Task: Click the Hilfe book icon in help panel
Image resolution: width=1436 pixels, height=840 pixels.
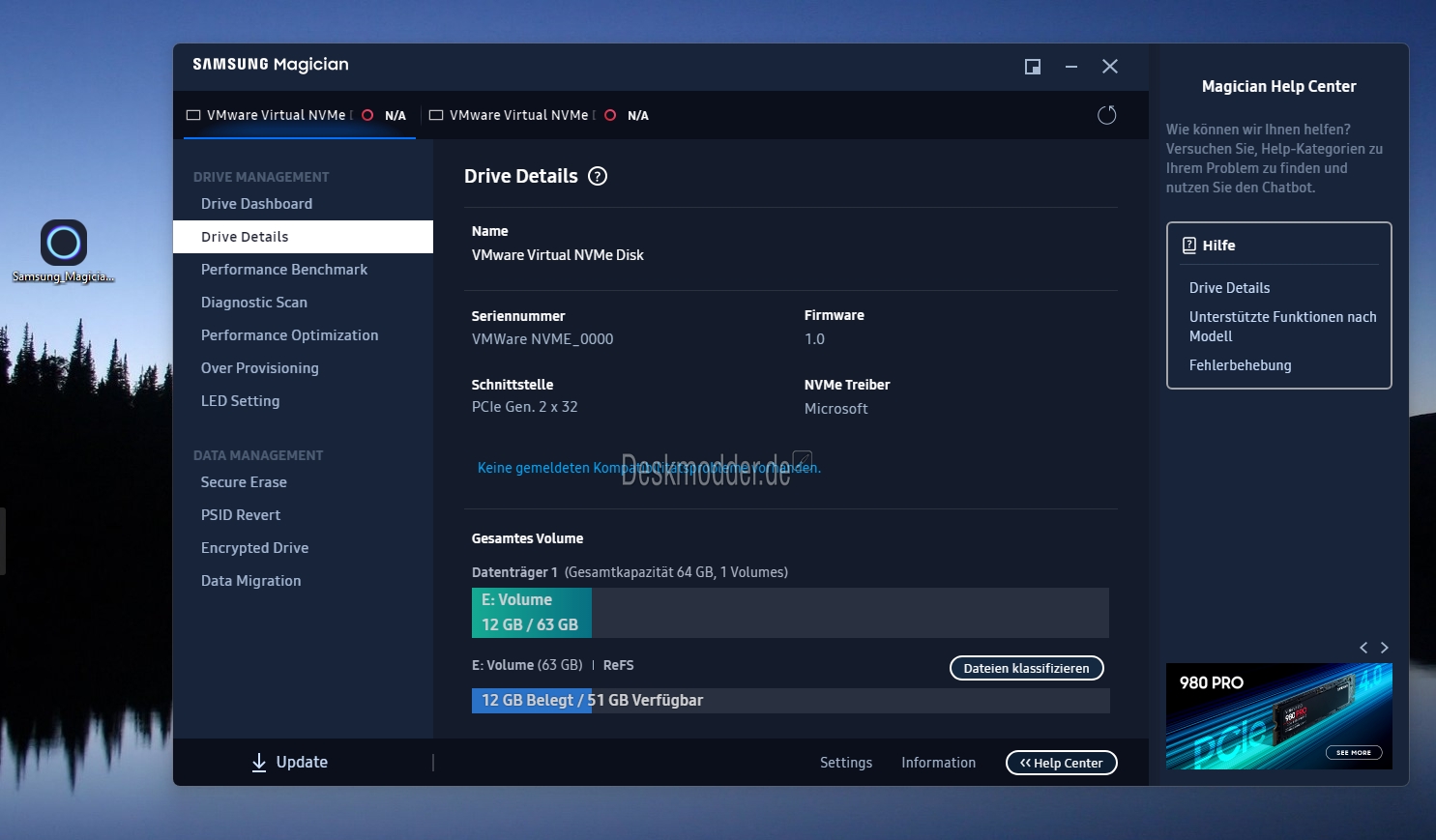Action: coord(1189,246)
